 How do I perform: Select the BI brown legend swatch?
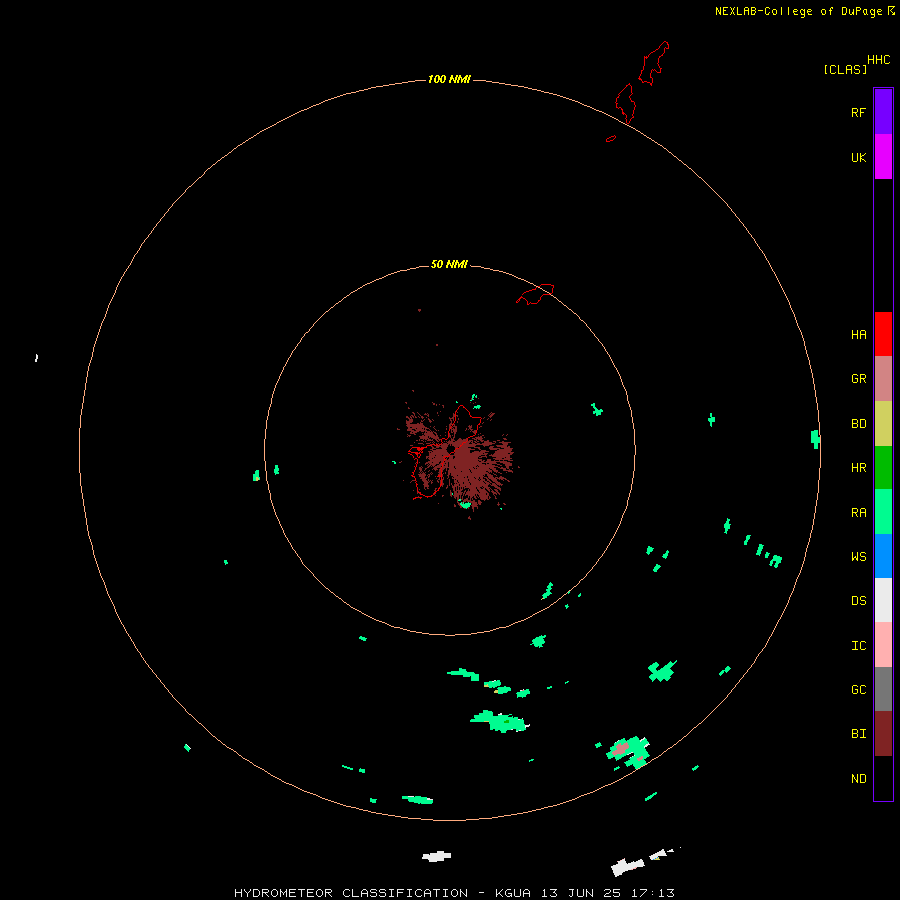pos(883,734)
